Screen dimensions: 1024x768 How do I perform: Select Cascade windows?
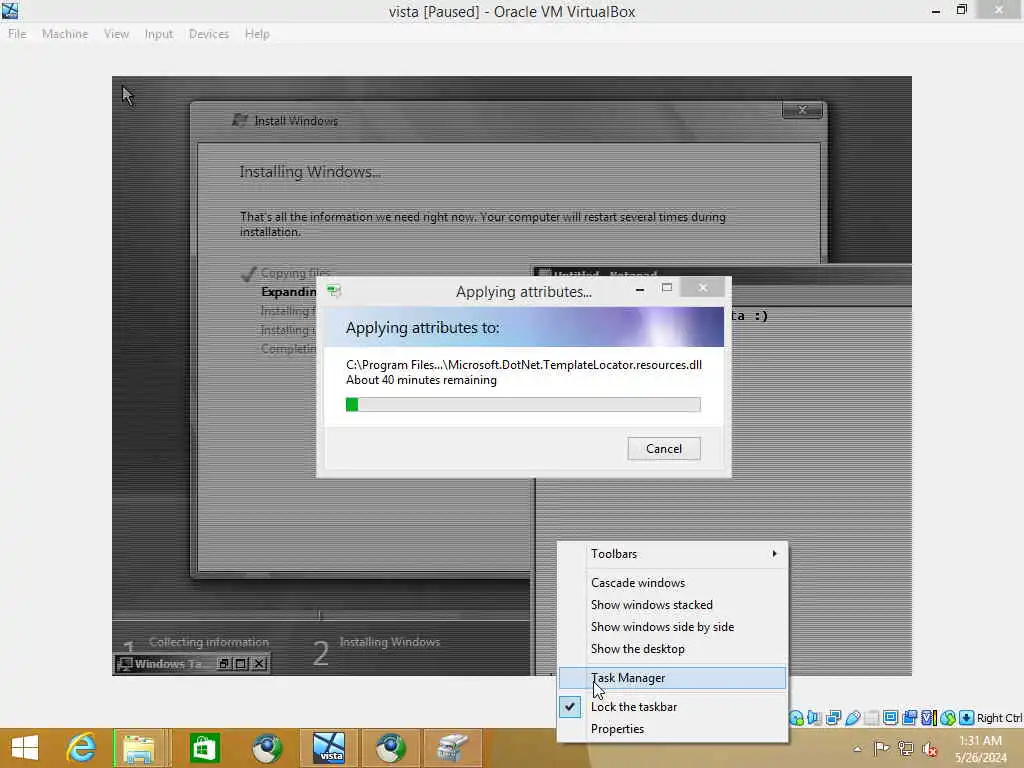point(673,583)
